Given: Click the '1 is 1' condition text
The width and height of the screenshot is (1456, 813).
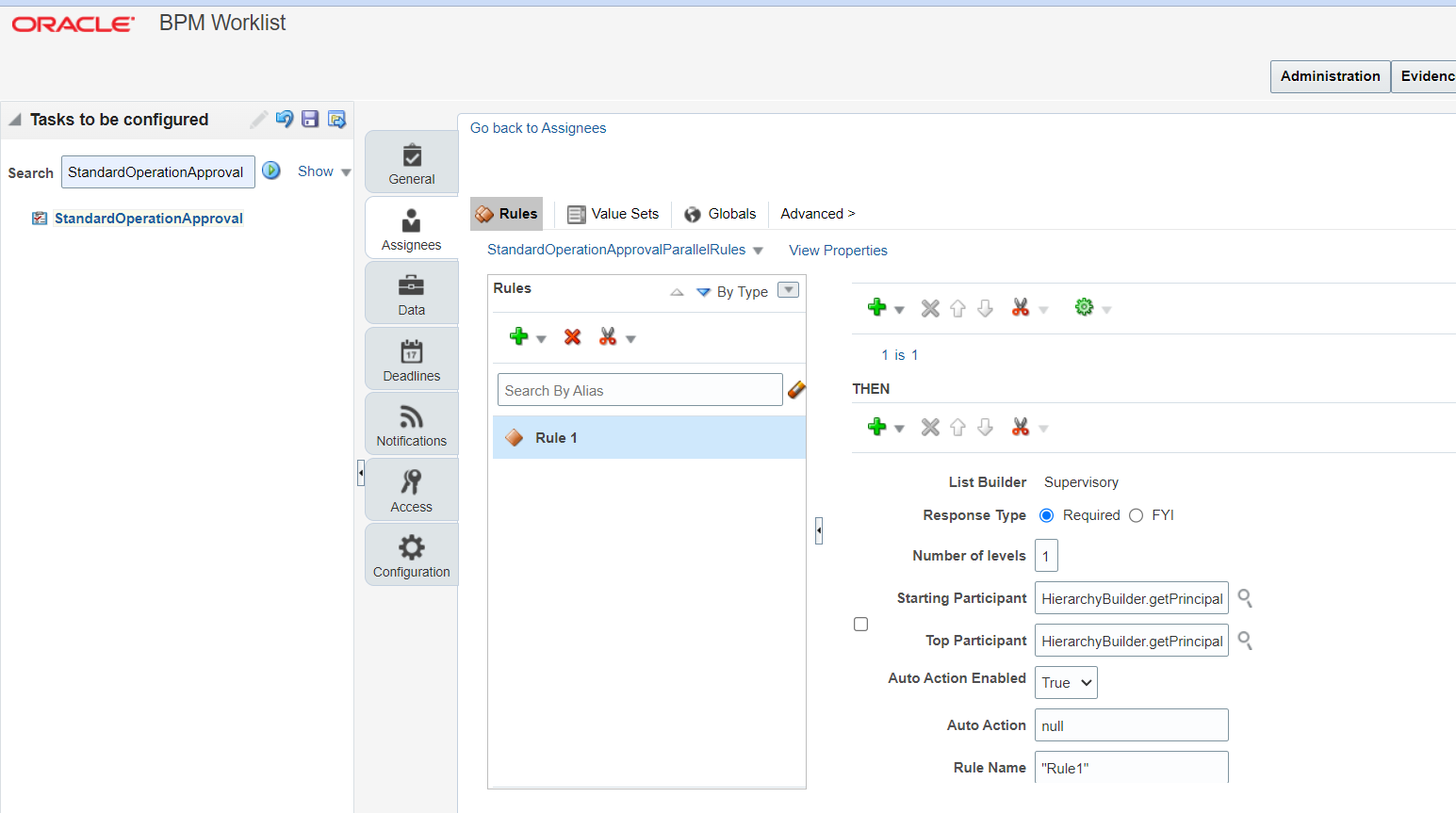Looking at the screenshot, I should click(x=900, y=355).
